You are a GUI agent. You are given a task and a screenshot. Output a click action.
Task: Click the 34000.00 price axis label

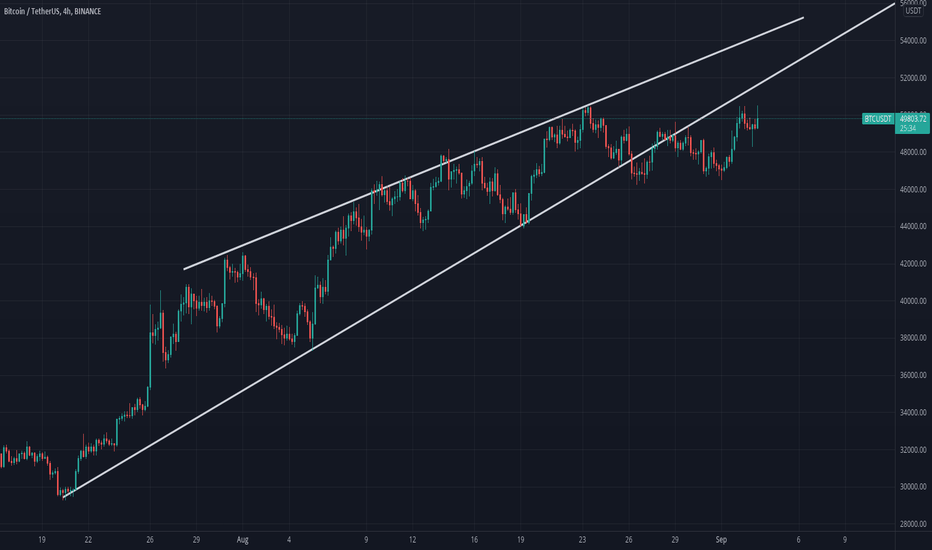tap(912, 413)
